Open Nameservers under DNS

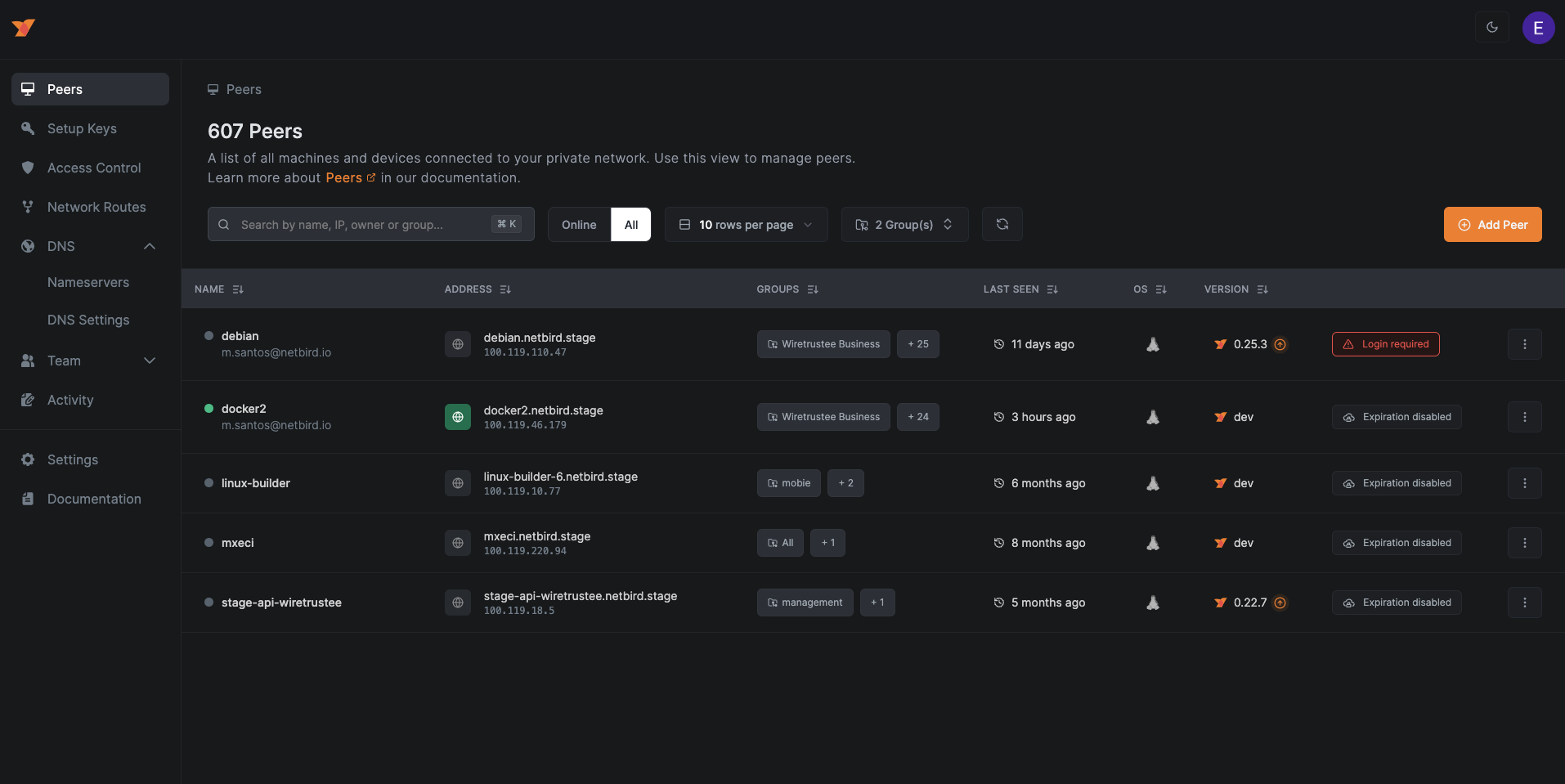tap(88, 282)
